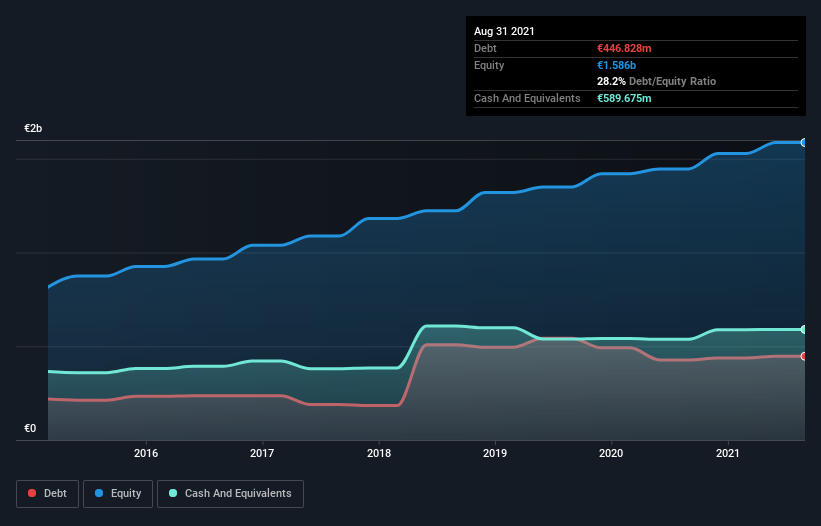
Task: Click the 2021 x-axis label
Action: [728, 453]
